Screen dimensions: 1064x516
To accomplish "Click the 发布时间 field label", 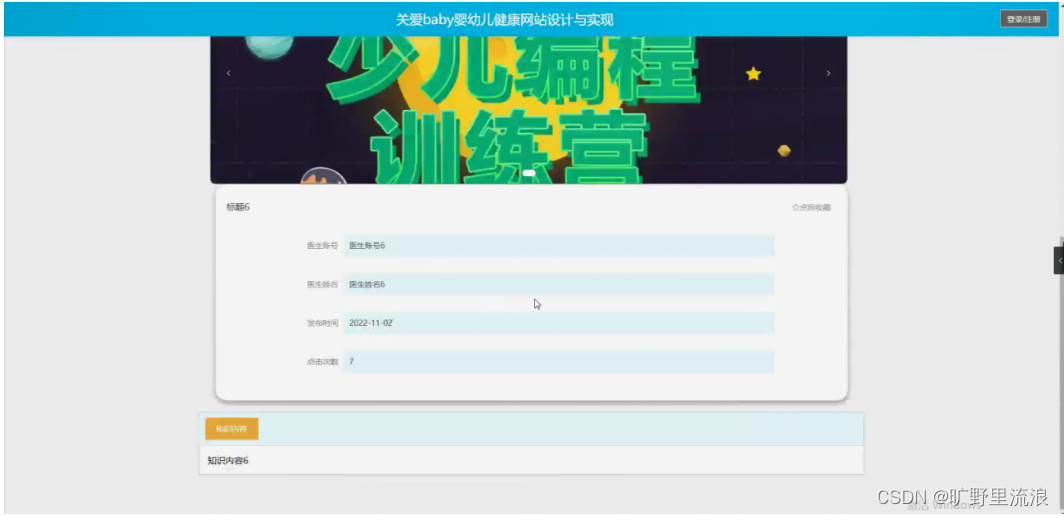I will [322, 323].
